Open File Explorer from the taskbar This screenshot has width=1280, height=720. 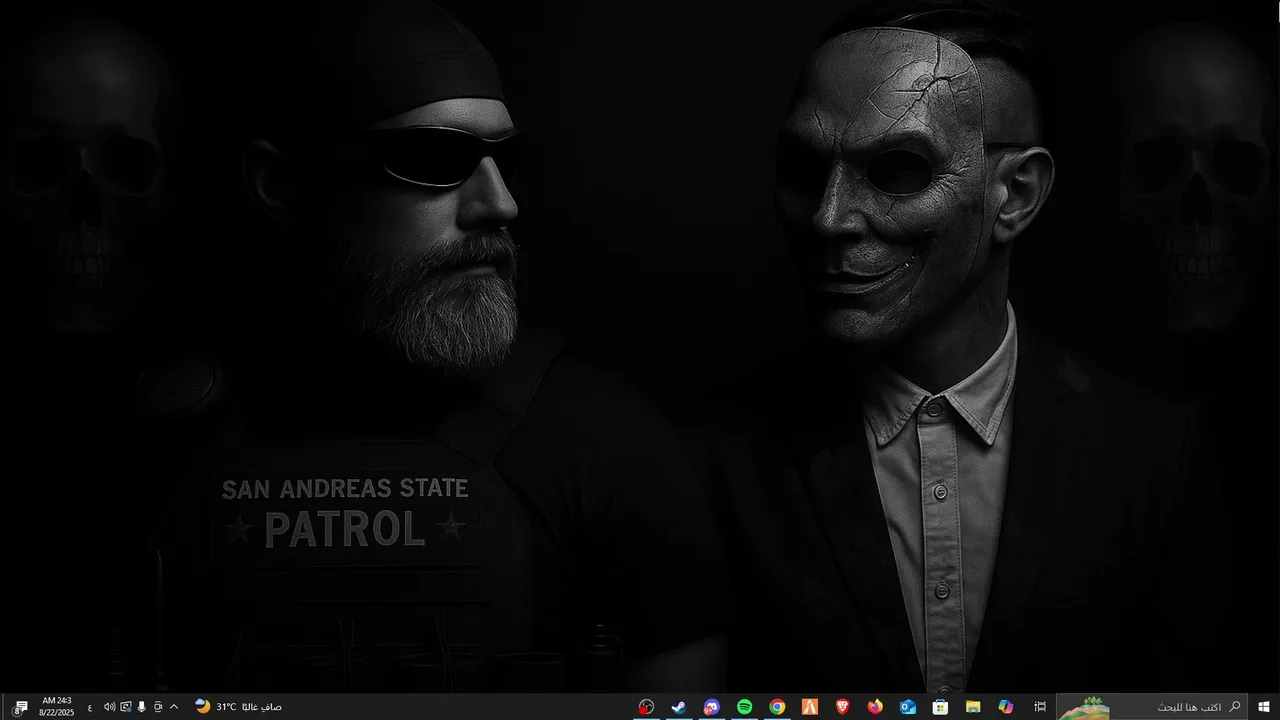(x=972, y=707)
